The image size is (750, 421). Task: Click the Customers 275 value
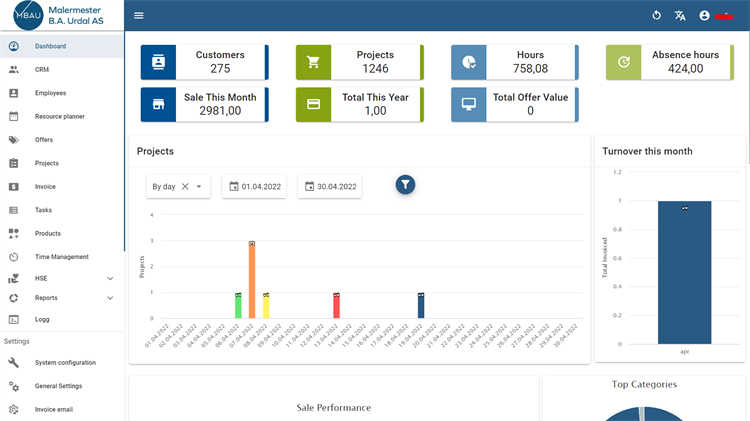coord(220,69)
